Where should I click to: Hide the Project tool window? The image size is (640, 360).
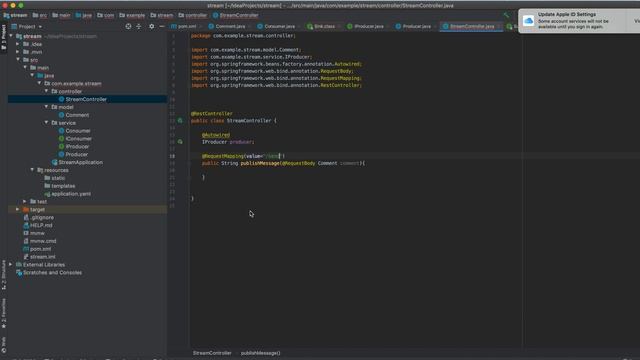click(x=162, y=26)
